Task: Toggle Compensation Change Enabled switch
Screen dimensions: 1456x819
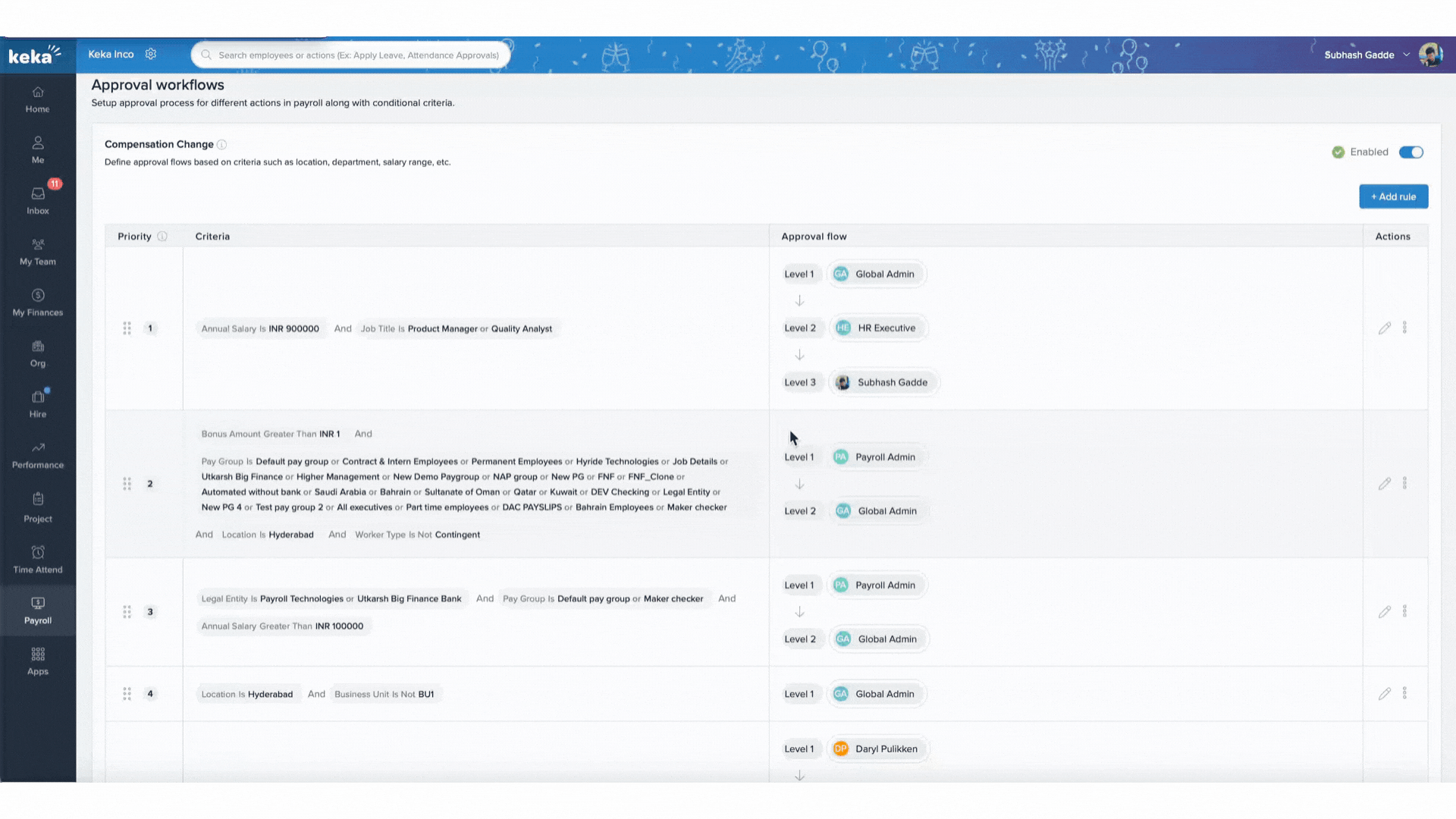Action: [1410, 152]
